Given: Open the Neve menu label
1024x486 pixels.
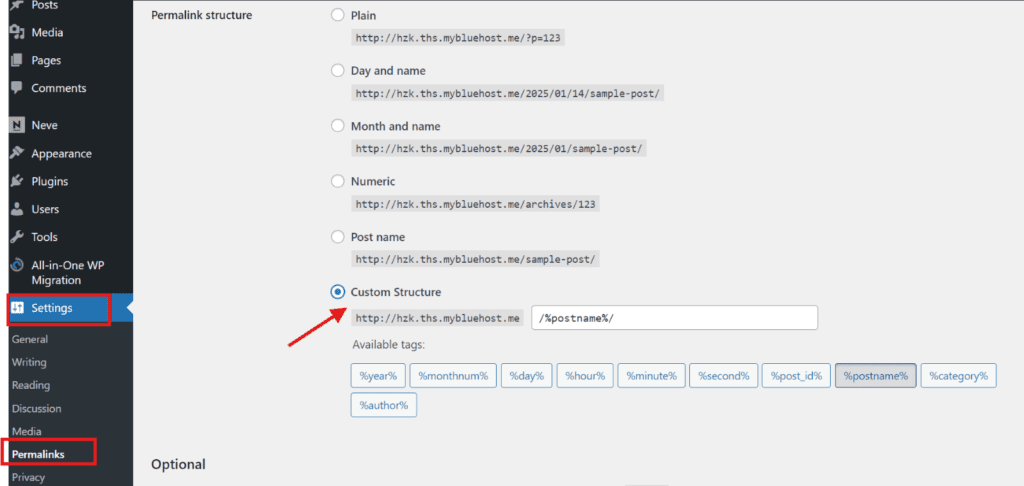Looking at the screenshot, I should pos(44,125).
